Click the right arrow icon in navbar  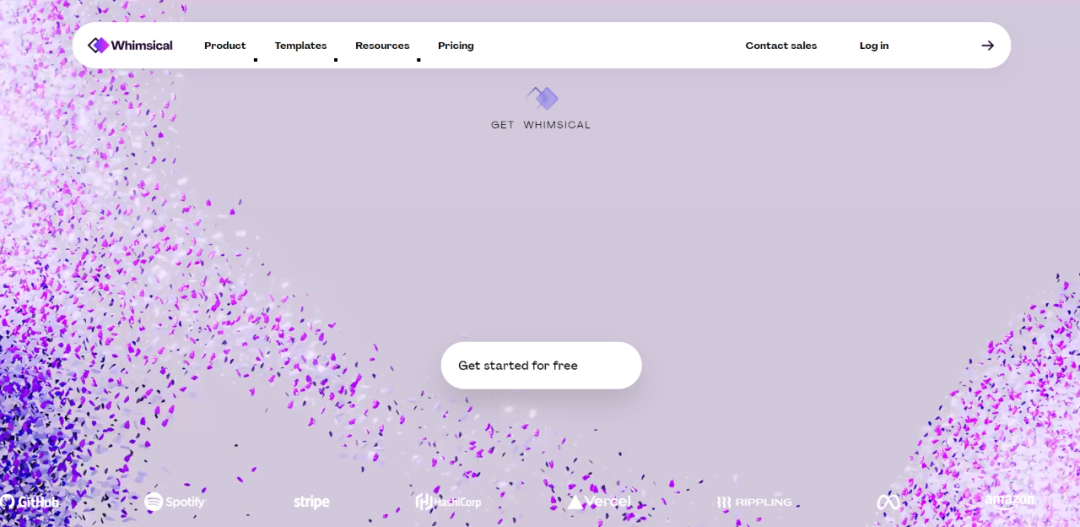987,45
